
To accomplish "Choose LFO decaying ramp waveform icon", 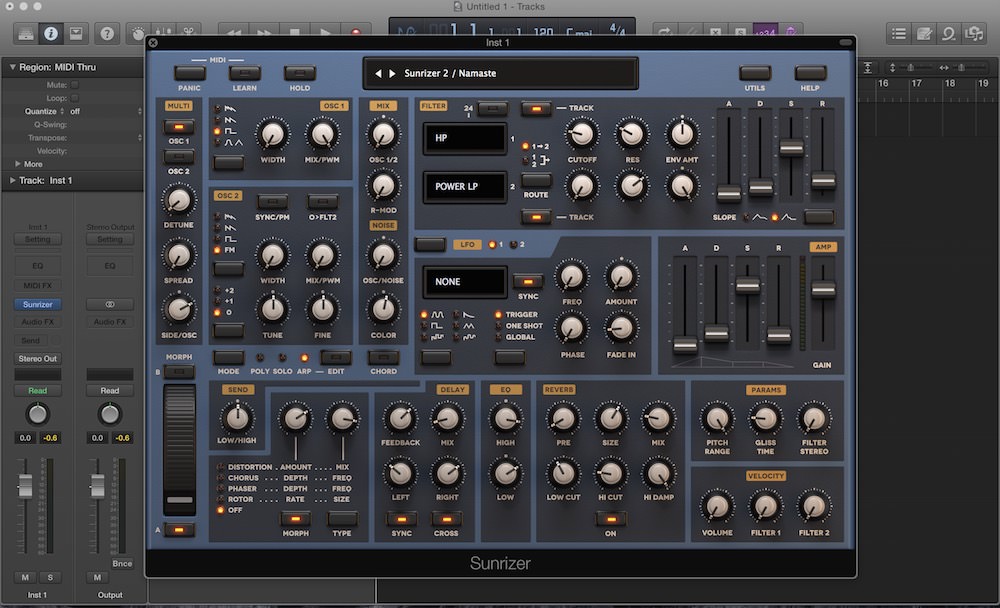I will coord(469,315).
